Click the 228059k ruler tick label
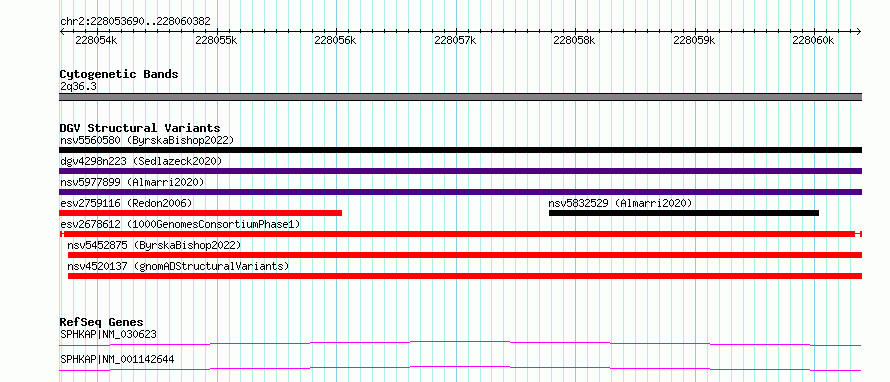The width and height of the screenshot is (890, 382). 694,40
